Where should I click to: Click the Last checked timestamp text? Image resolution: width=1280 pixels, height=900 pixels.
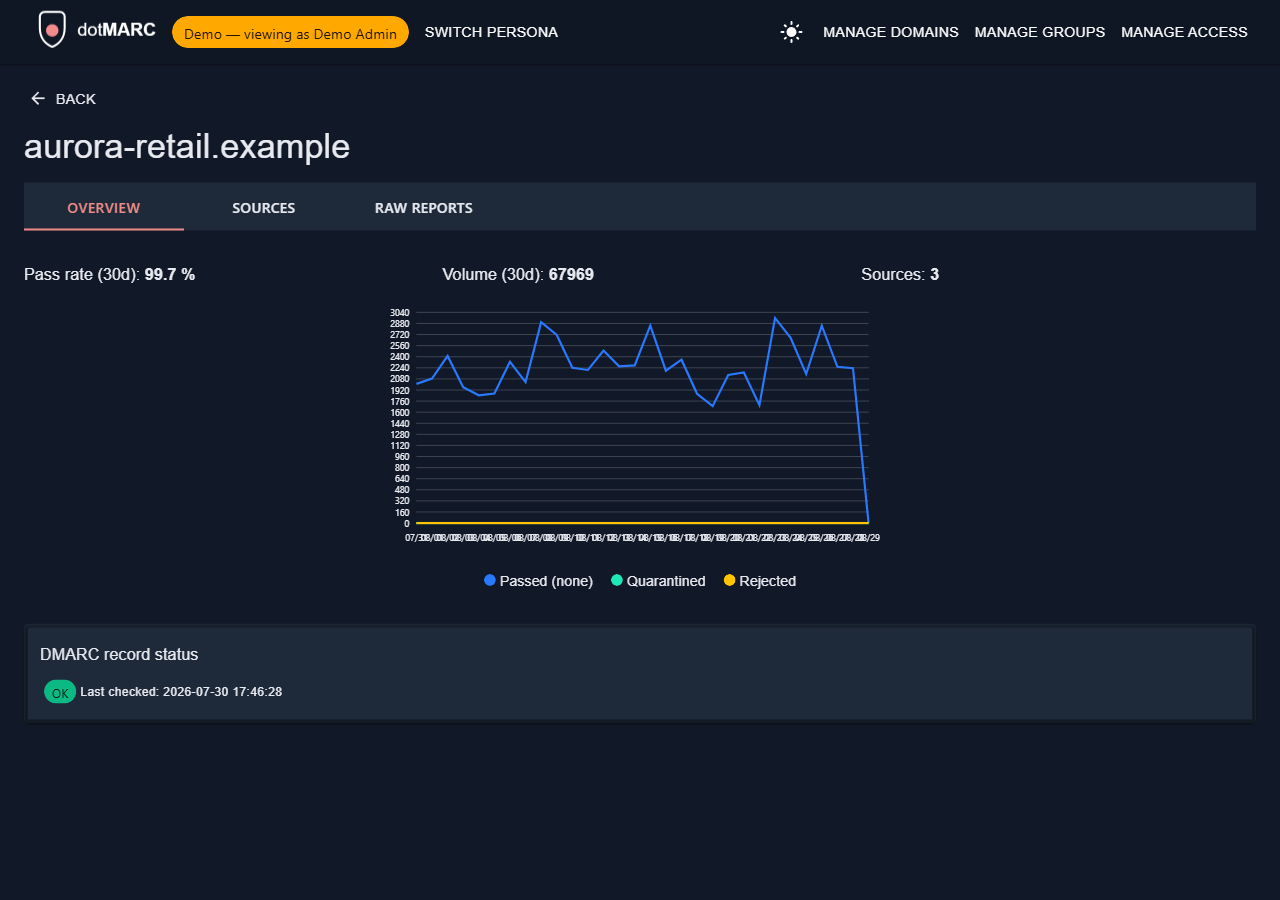181,692
